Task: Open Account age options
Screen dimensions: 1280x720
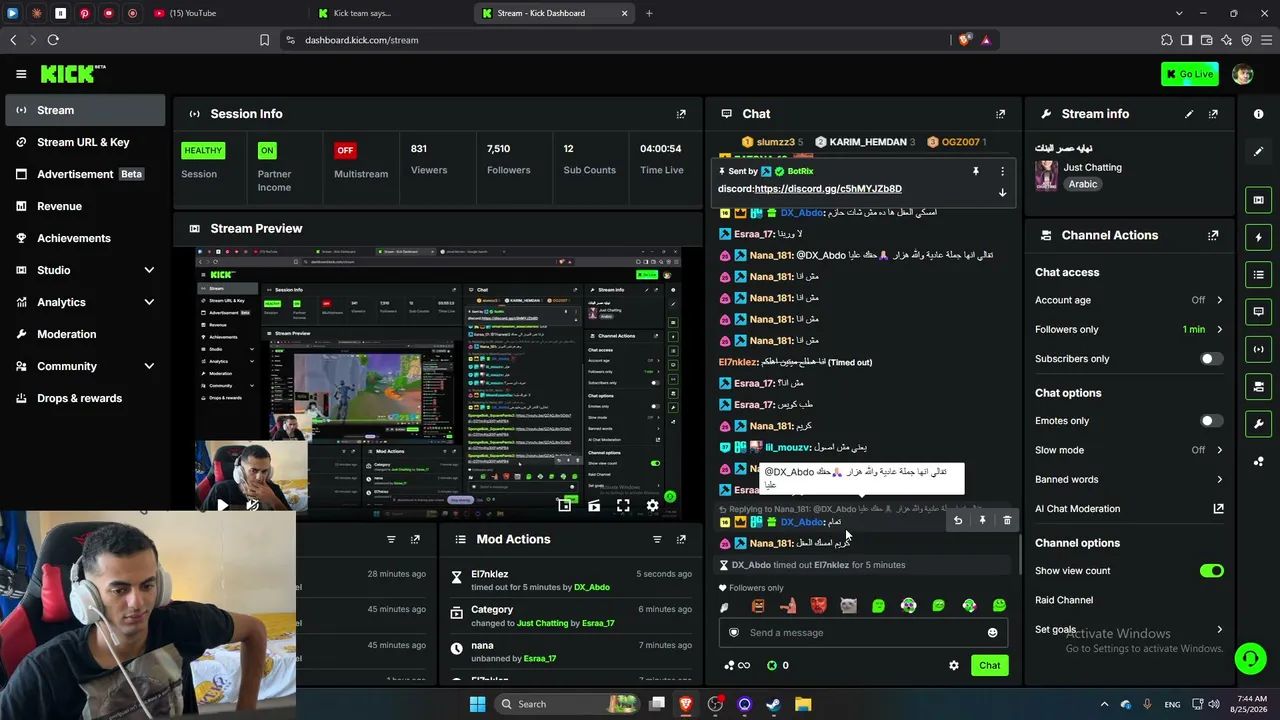Action: pos(1129,300)
